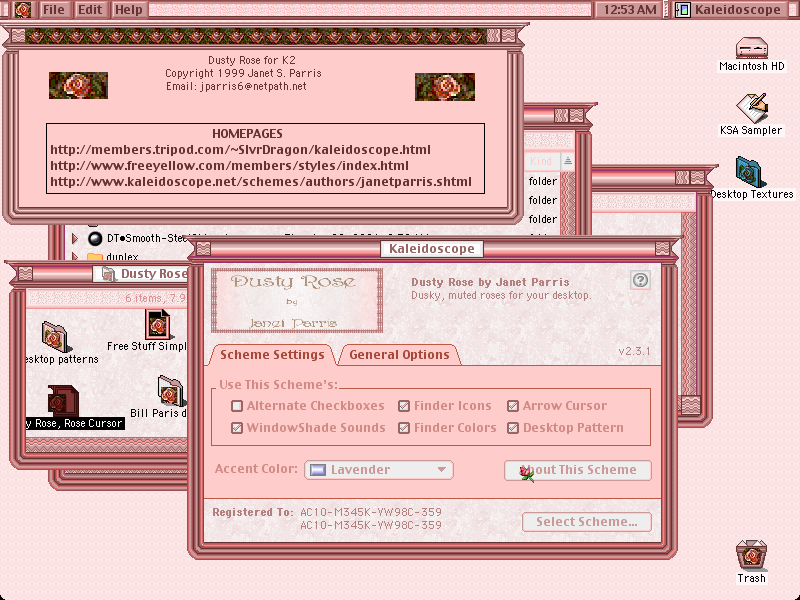Open the rose Apple menu icon

22,10
